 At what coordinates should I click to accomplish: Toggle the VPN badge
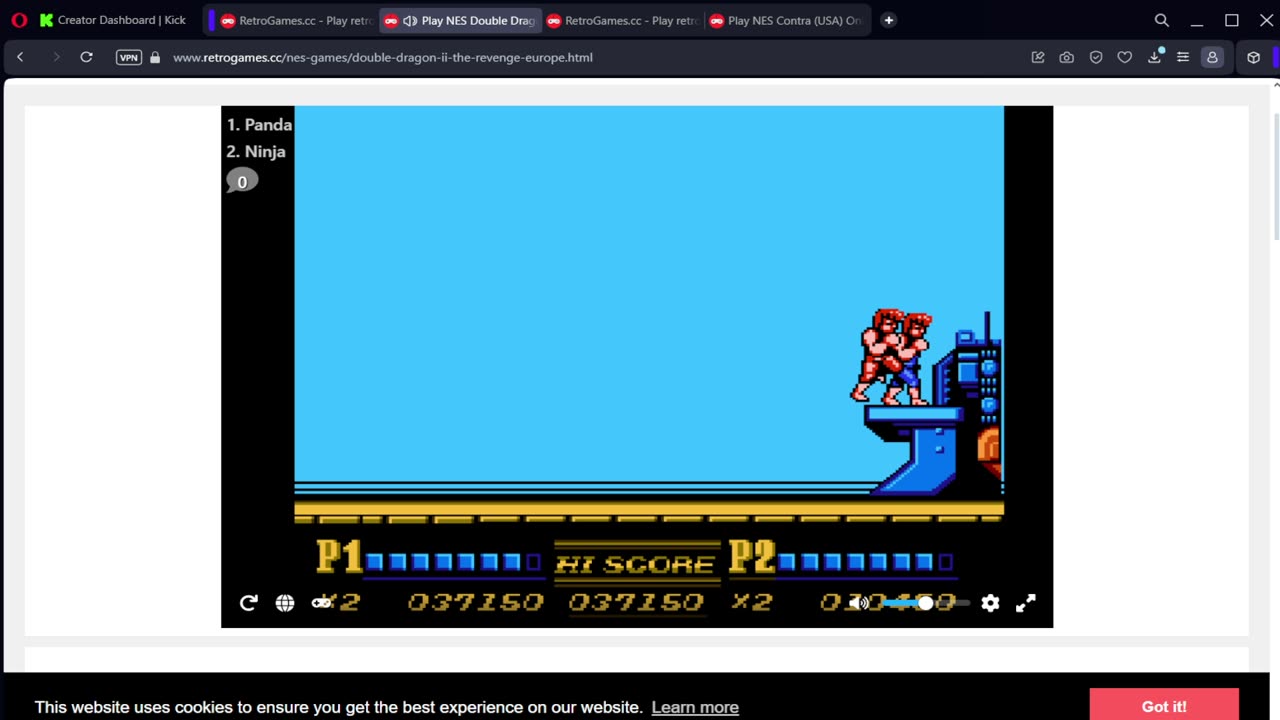[x=129, y=57]
